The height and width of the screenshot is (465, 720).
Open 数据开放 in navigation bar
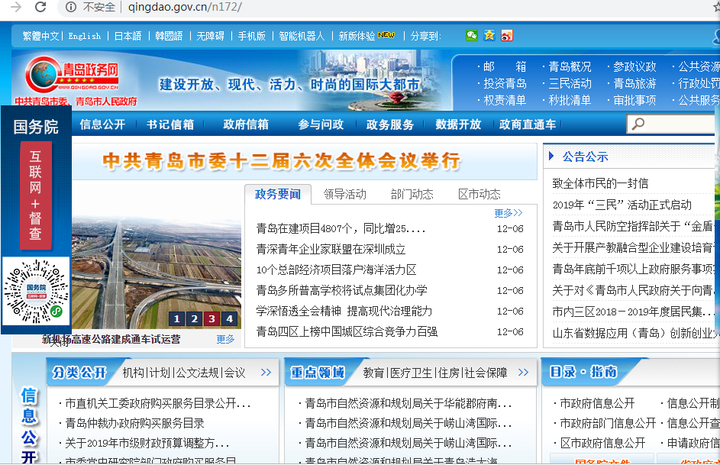(x=458, y=124)
